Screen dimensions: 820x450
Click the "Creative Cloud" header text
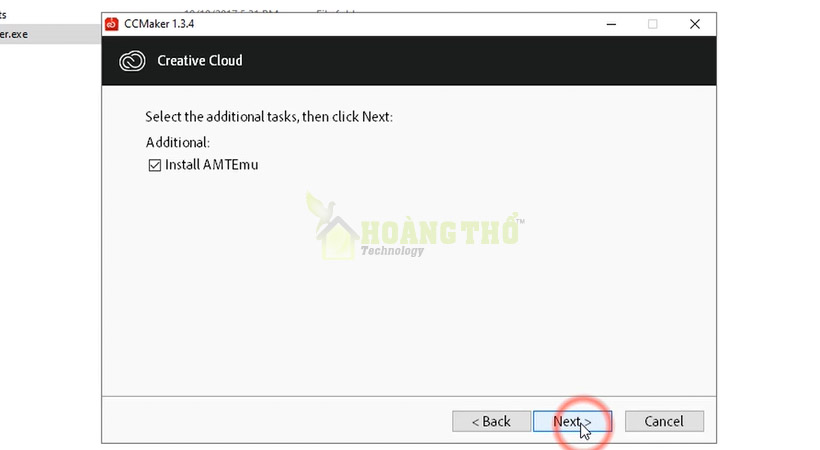pos(200,61)
